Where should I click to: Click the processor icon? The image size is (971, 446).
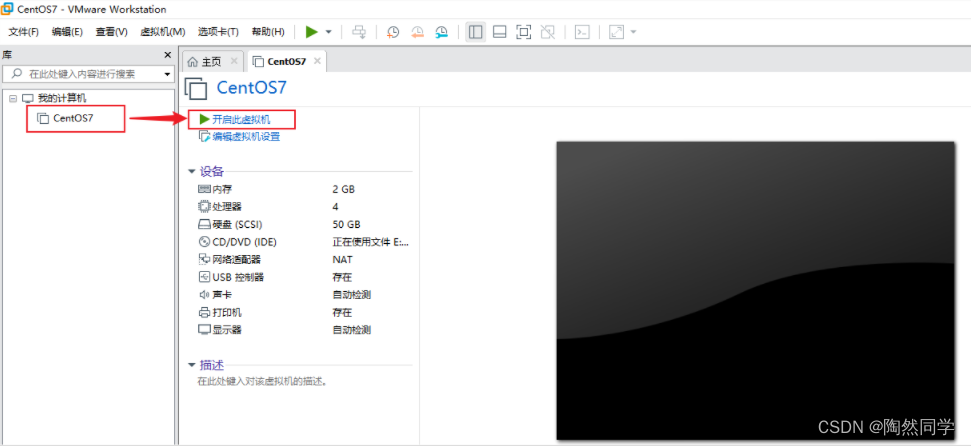[x=204, y=206]
